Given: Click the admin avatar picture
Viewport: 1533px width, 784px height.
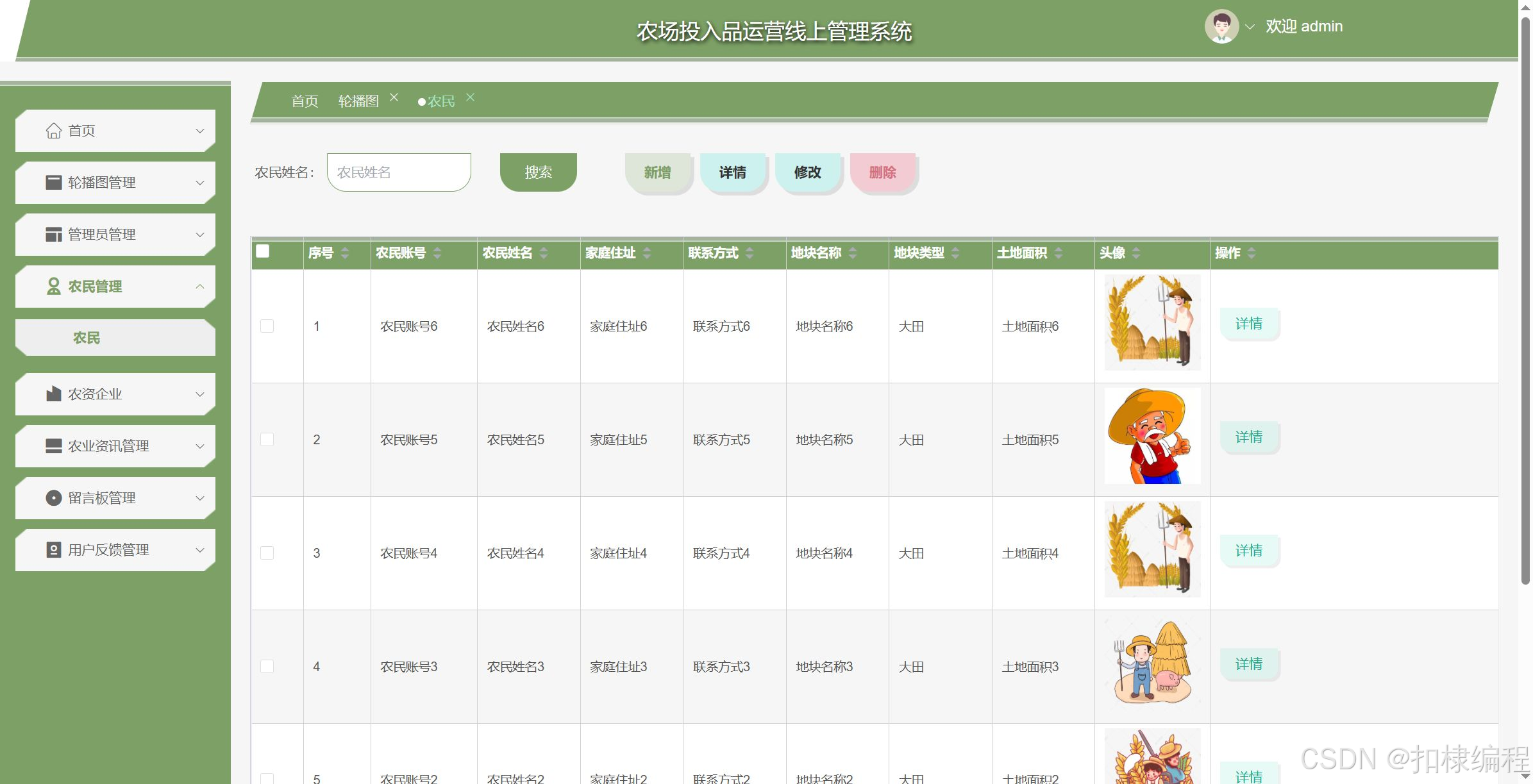Looking at the screenshot, I should point(1222,27).
